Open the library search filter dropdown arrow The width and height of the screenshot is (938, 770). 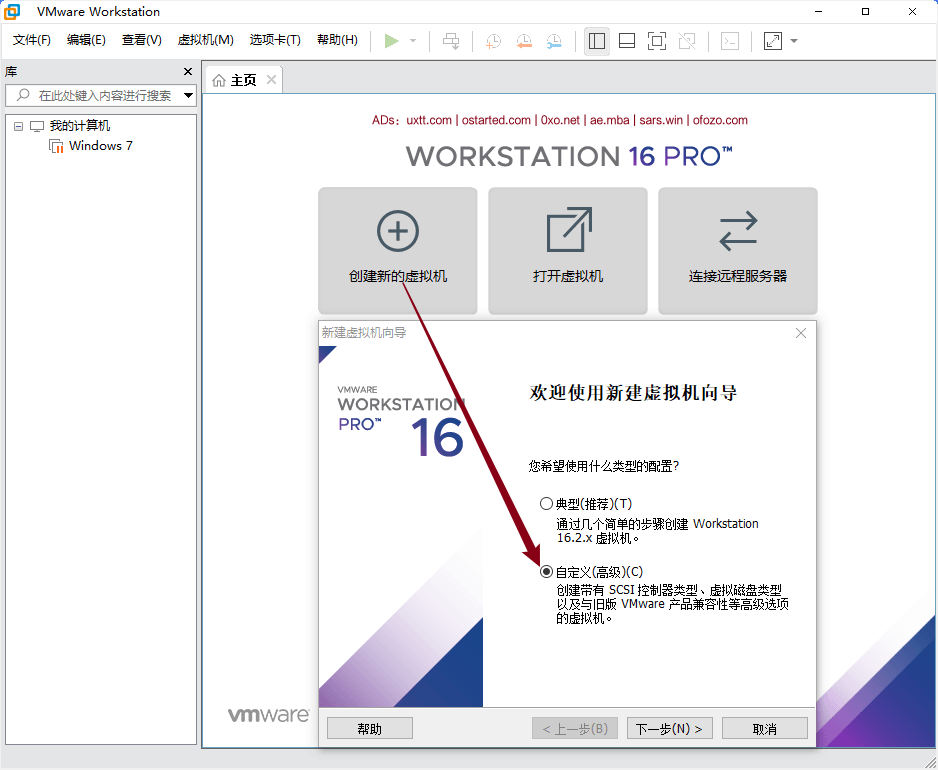188,95
